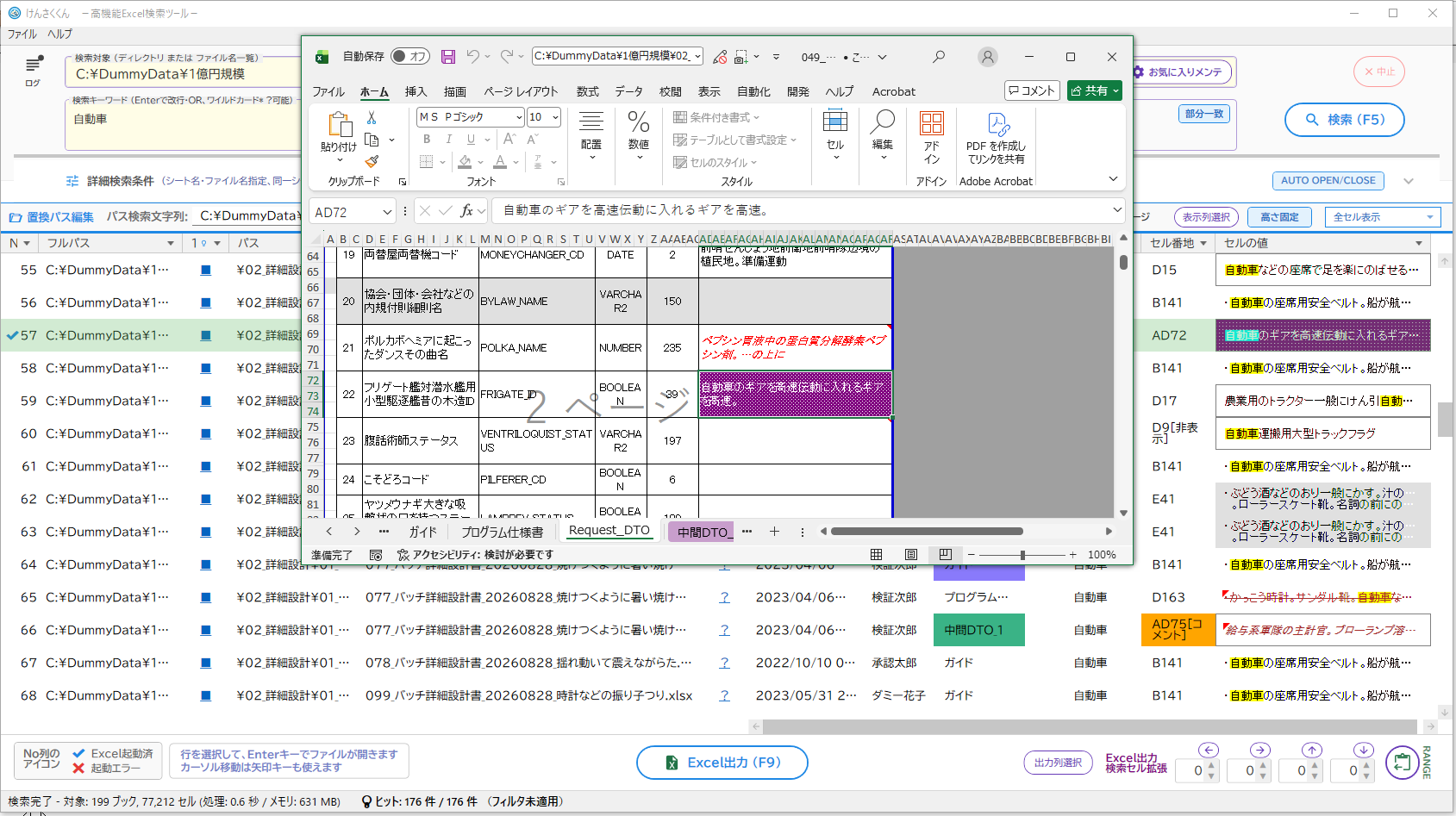The height and width of the screenshot is (816, 1456).
Task: Click the 検索 (F5) search button
Action: tap(1344, 120)
